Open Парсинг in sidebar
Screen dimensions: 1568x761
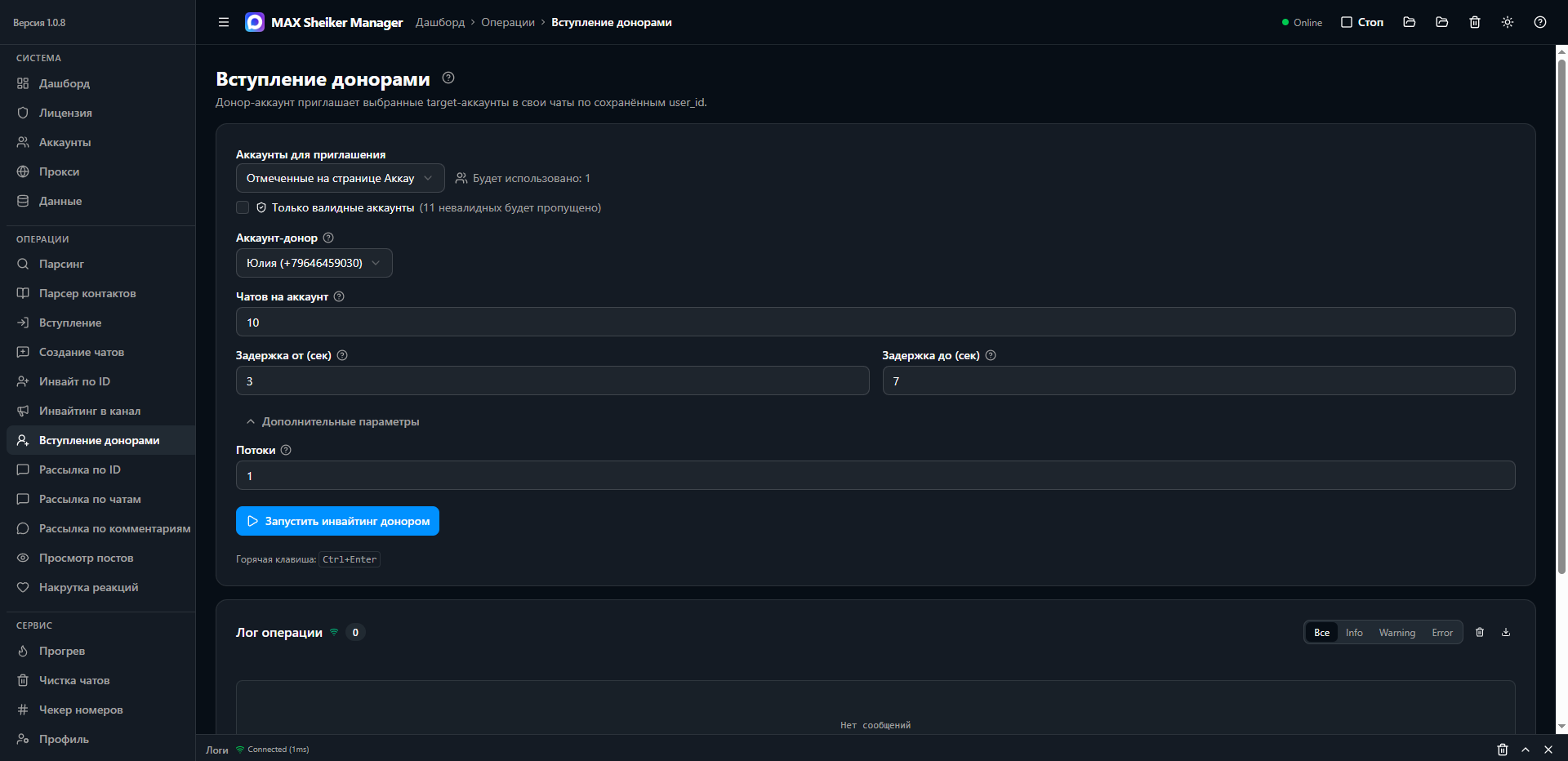coord(101,264)
